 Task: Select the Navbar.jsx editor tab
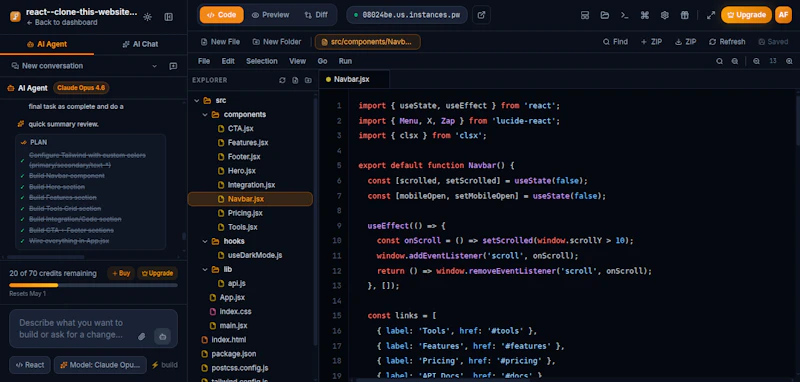354,80
